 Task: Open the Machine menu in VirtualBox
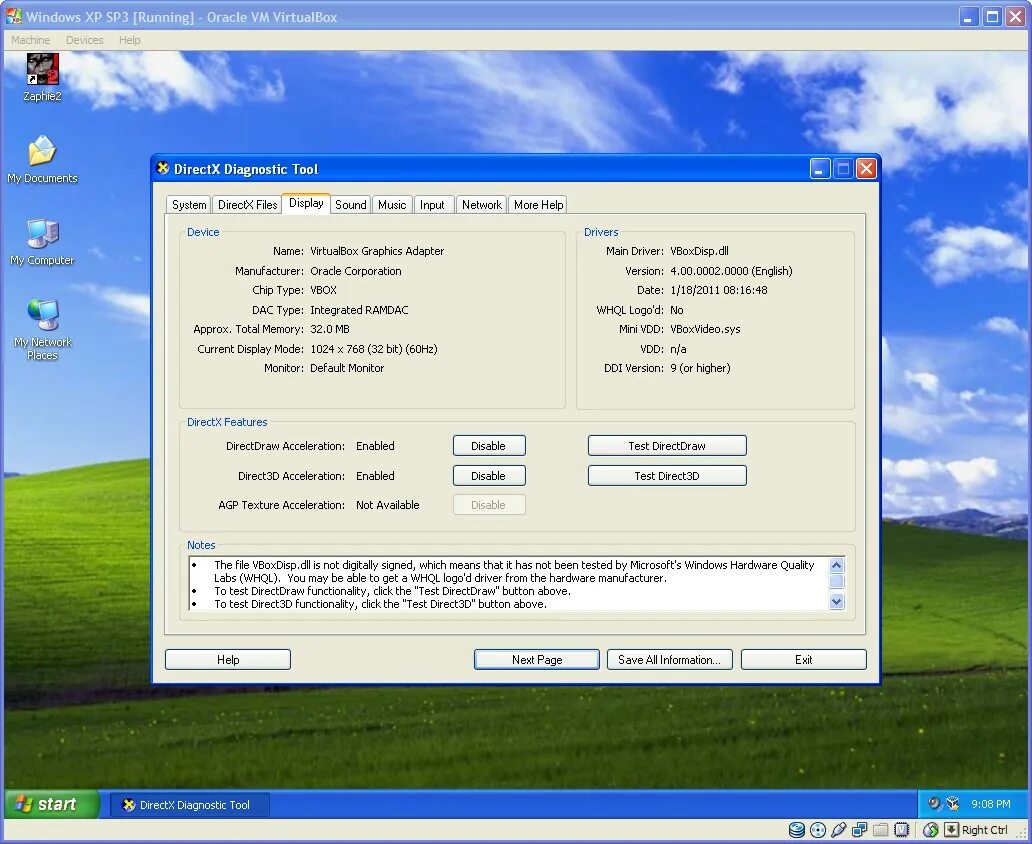coord(30,40)
